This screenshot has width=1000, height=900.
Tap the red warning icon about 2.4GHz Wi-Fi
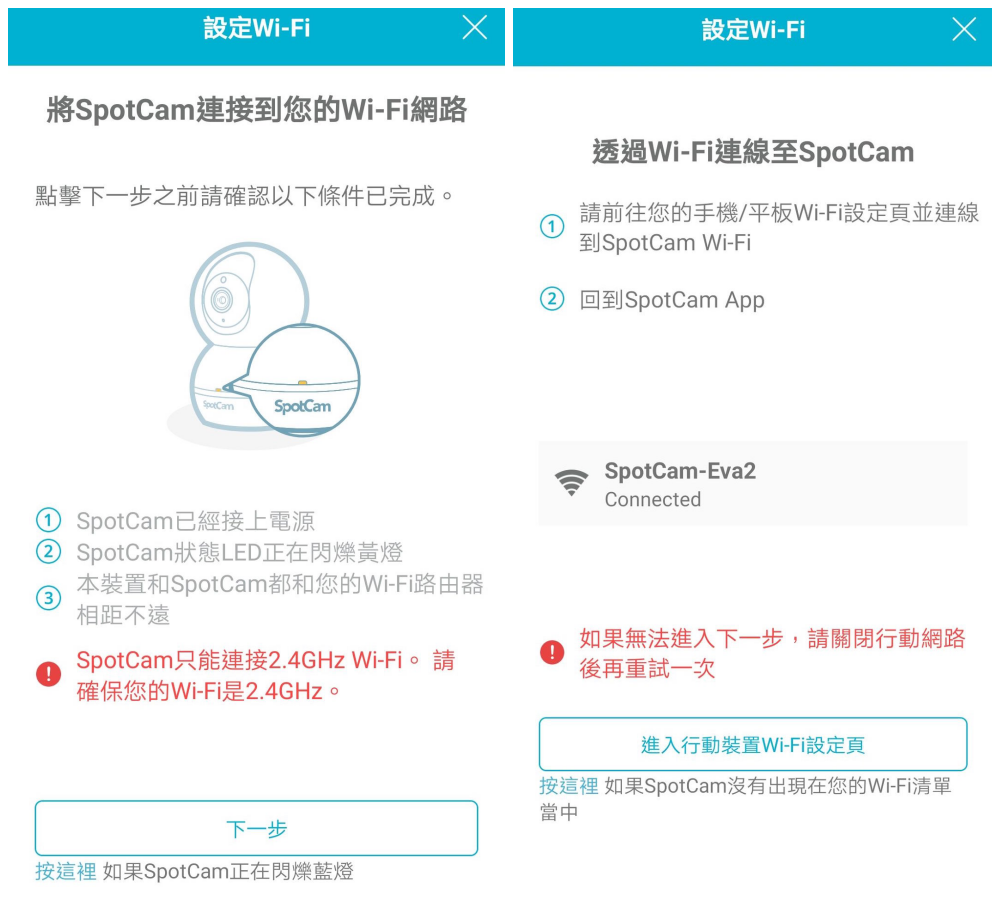(48, 674)
